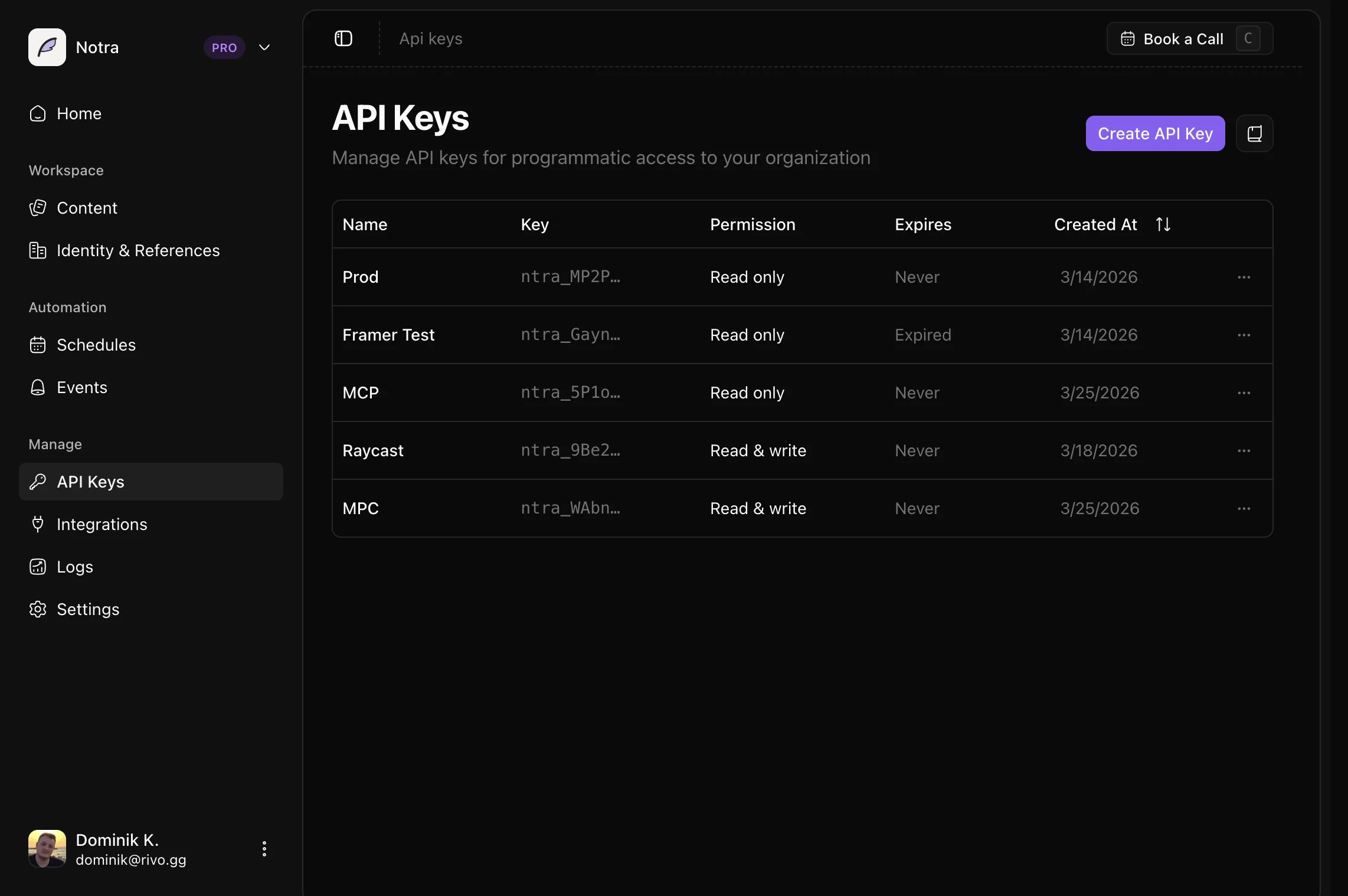Open the user account options menu

point(264,849)
